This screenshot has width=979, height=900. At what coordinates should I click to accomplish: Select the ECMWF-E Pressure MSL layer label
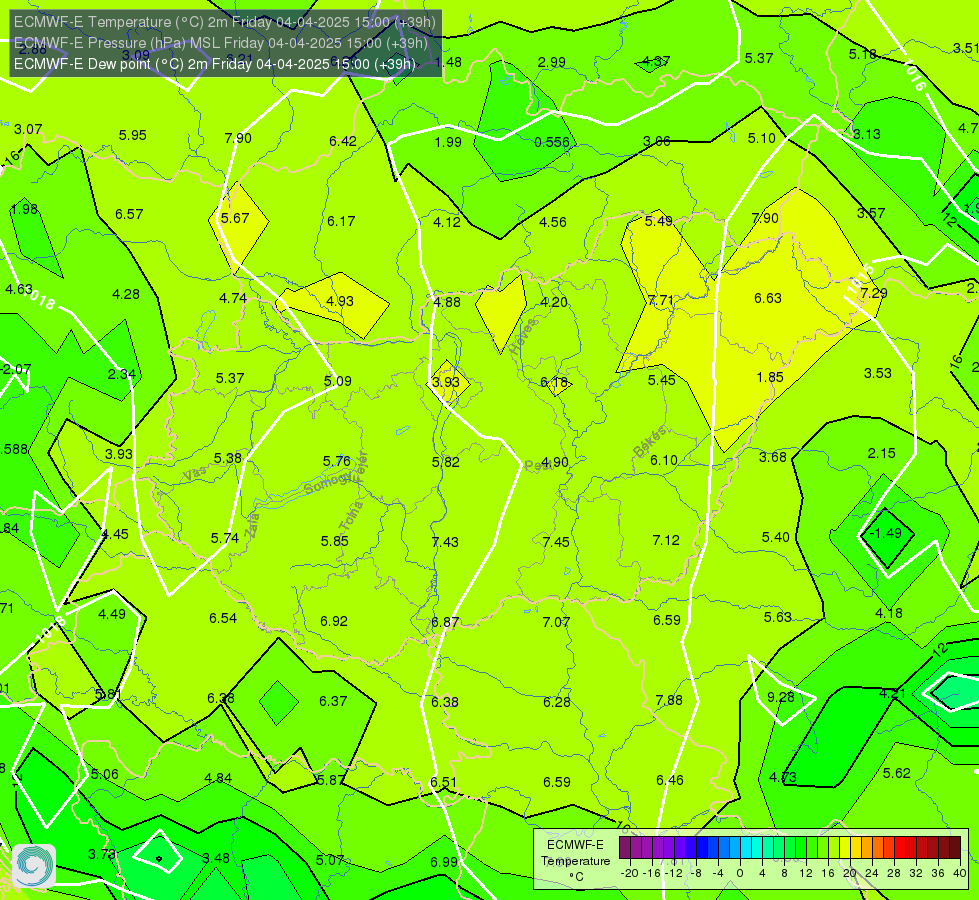221,43
